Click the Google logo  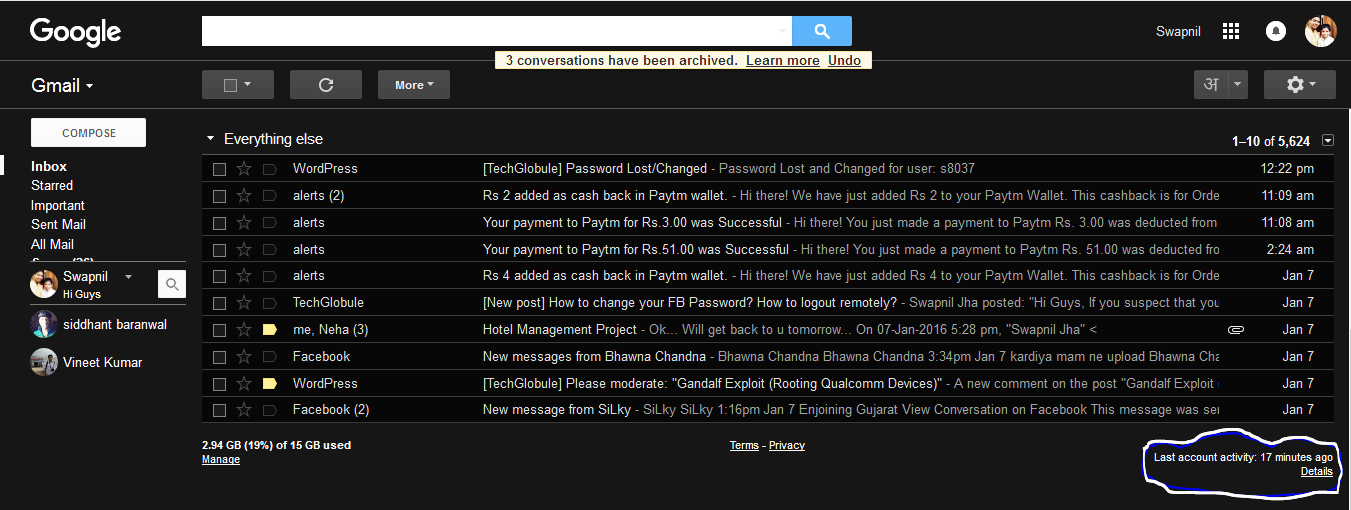(x=75, y=32)
